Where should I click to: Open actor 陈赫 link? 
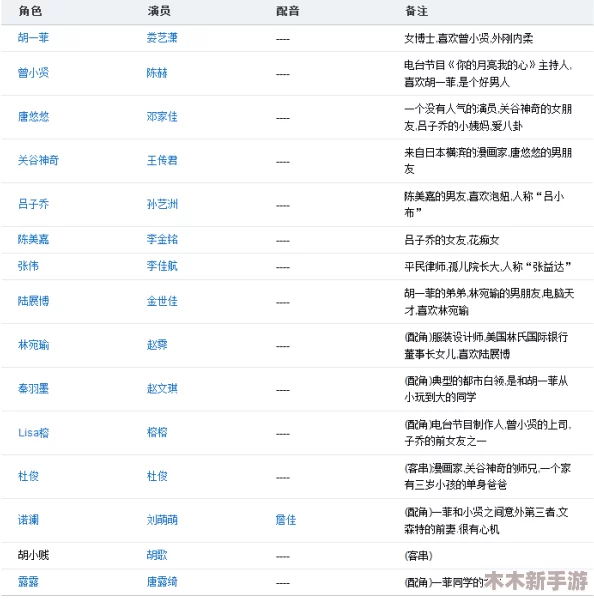click(x=157, y=73)
